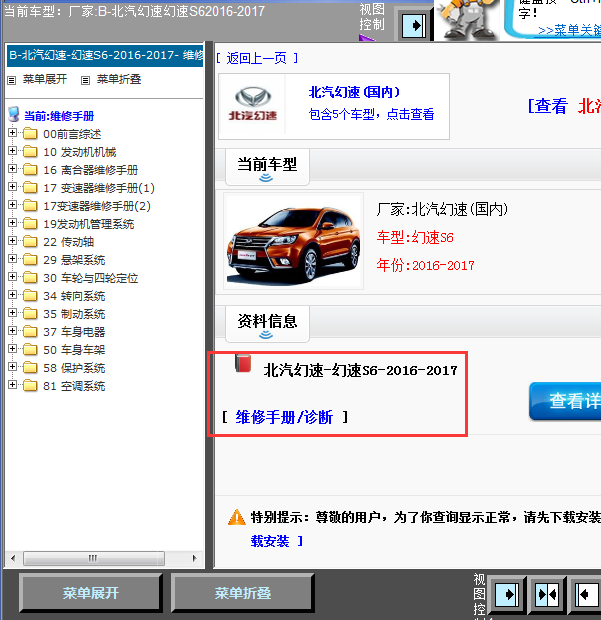This screenshot has width=601, height=620.
Task: Click the 22 传动轴 folder icon
Action: [x=30, y=242]
